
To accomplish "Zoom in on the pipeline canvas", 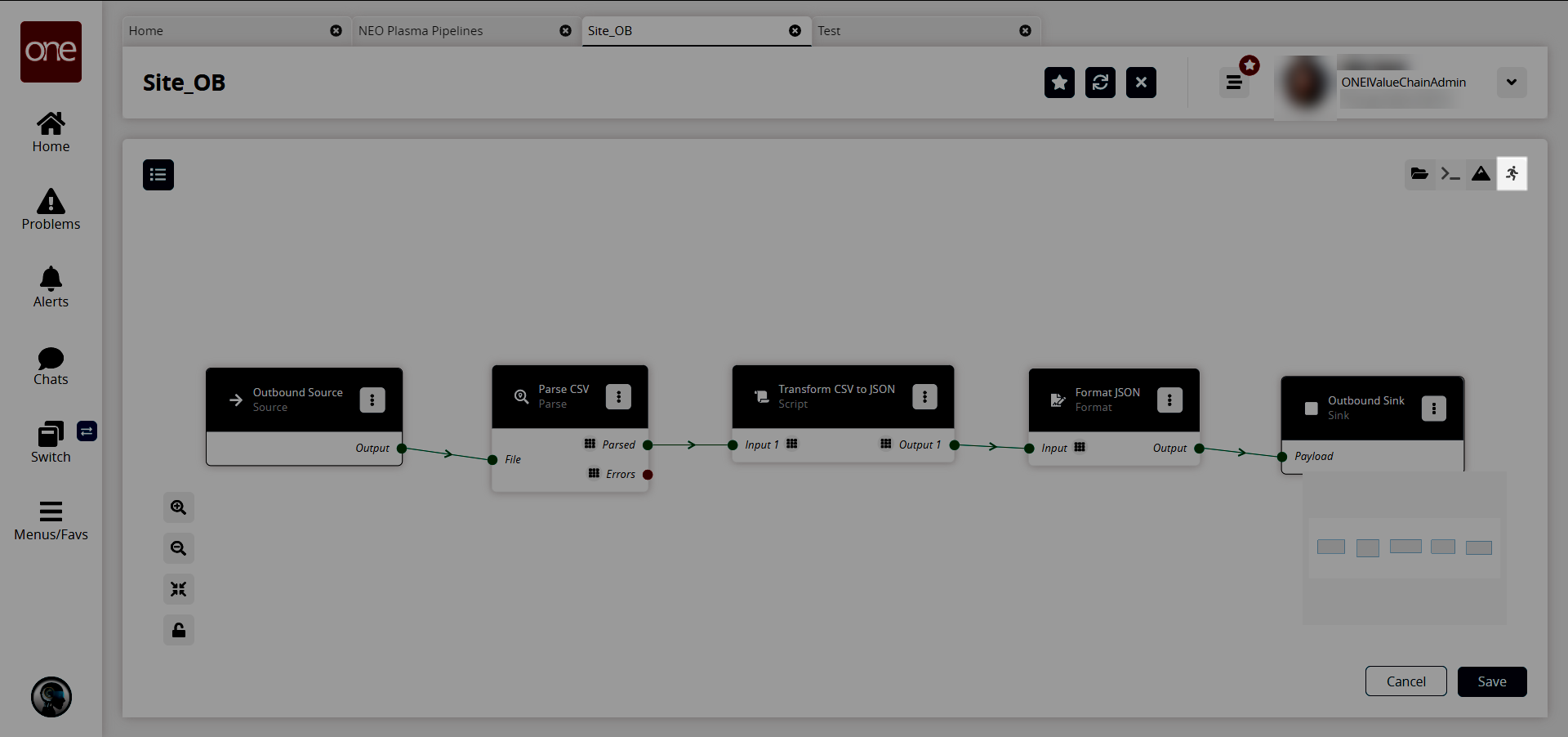I will point(179,507).
